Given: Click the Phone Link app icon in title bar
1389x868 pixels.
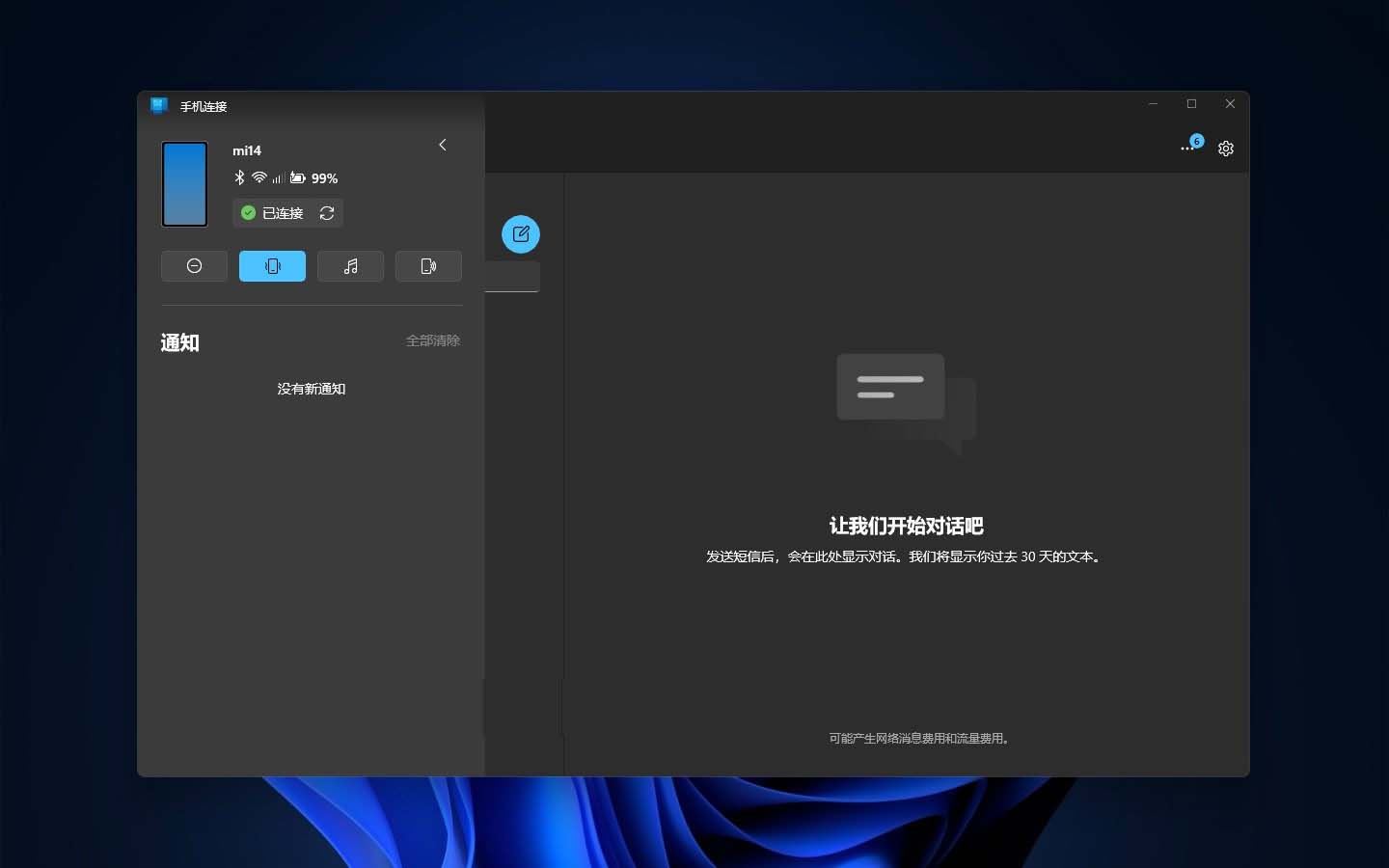Looking at the screenshot, I should click(x=159, y=106).
